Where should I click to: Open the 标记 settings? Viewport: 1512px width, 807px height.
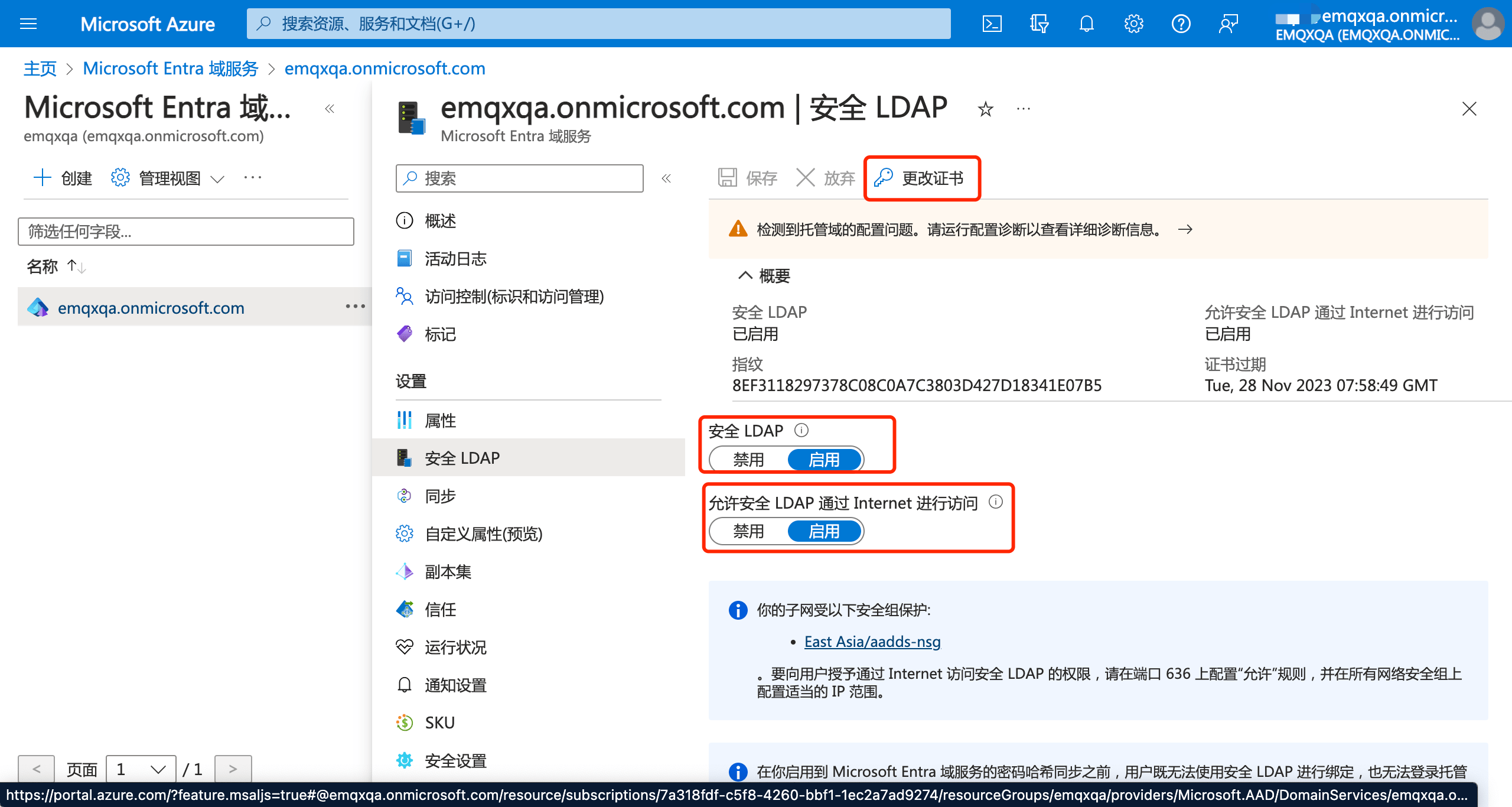click(439, 335)
